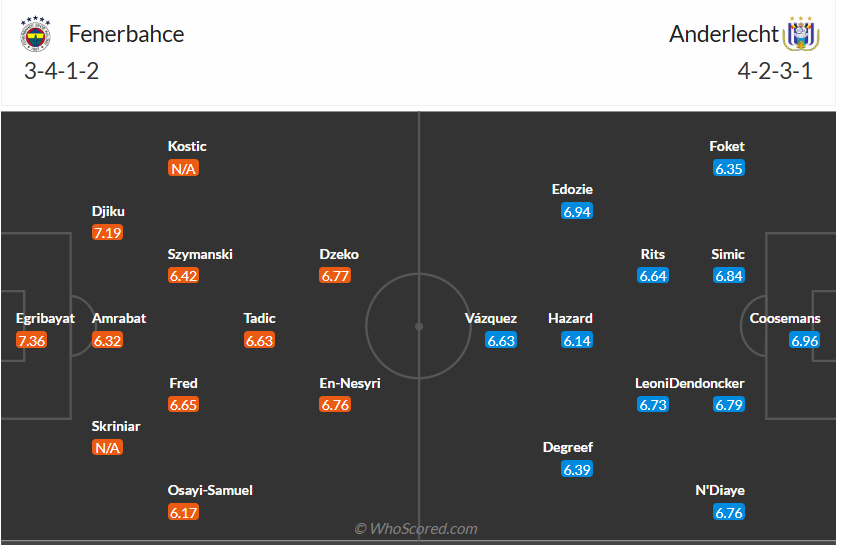The image size is (841, 545).
Task: Click Osayi-Samuel's 6.17 rating badge
Action: click(x=184, y=512)
